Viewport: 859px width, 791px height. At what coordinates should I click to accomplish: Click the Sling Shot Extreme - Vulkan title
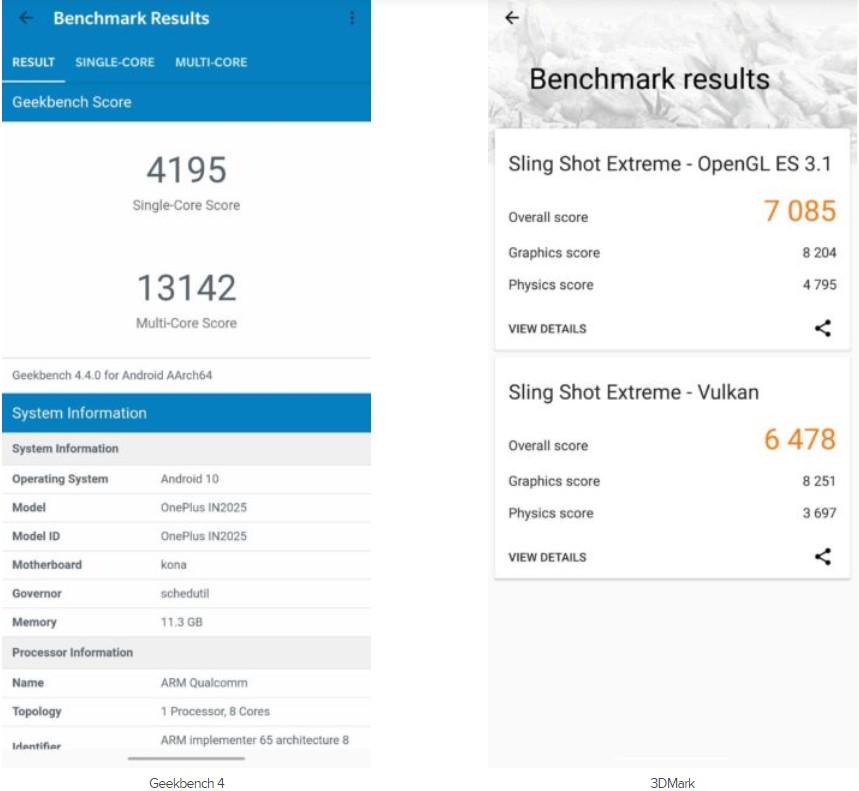pyautogui.click(x=633, y=393)
